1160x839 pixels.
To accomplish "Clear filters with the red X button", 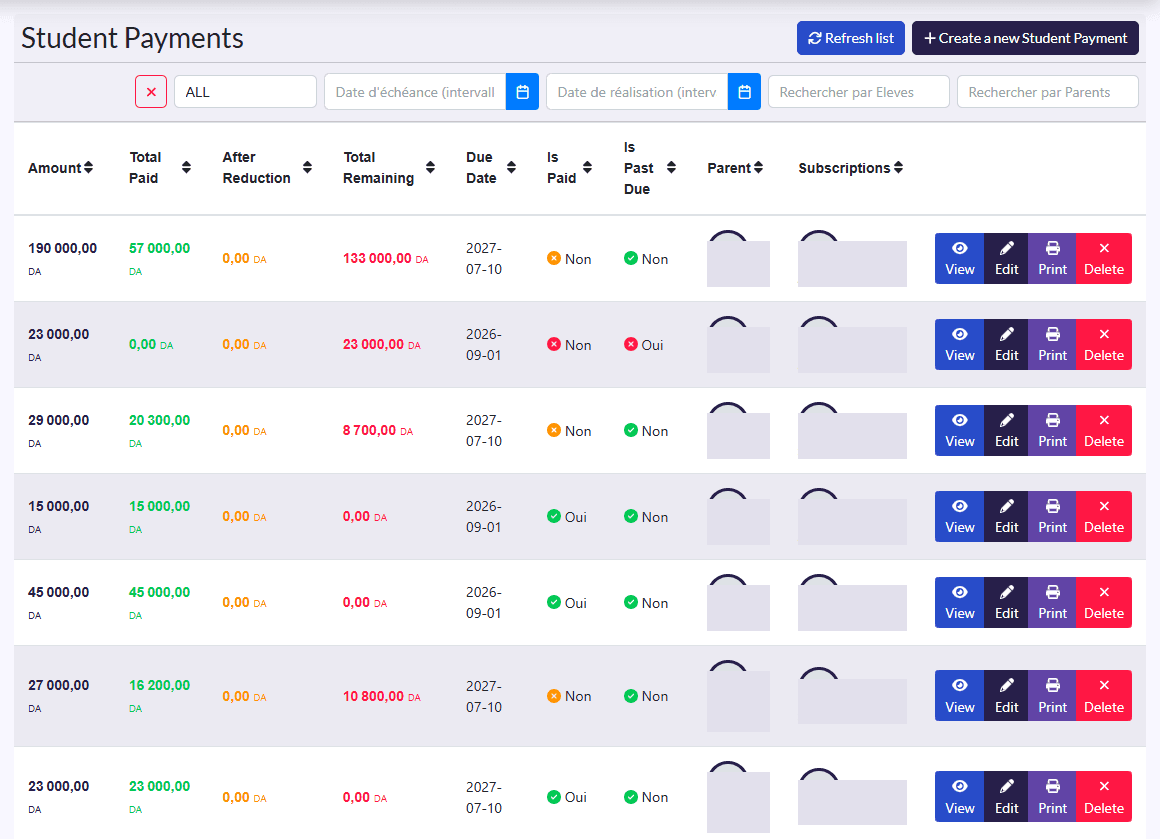I will 151,92.
